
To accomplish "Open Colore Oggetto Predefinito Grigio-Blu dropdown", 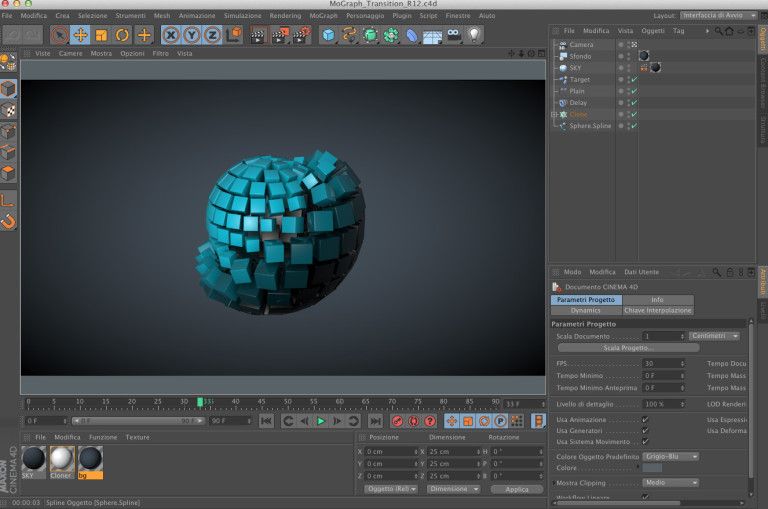I will click(670, 456).
